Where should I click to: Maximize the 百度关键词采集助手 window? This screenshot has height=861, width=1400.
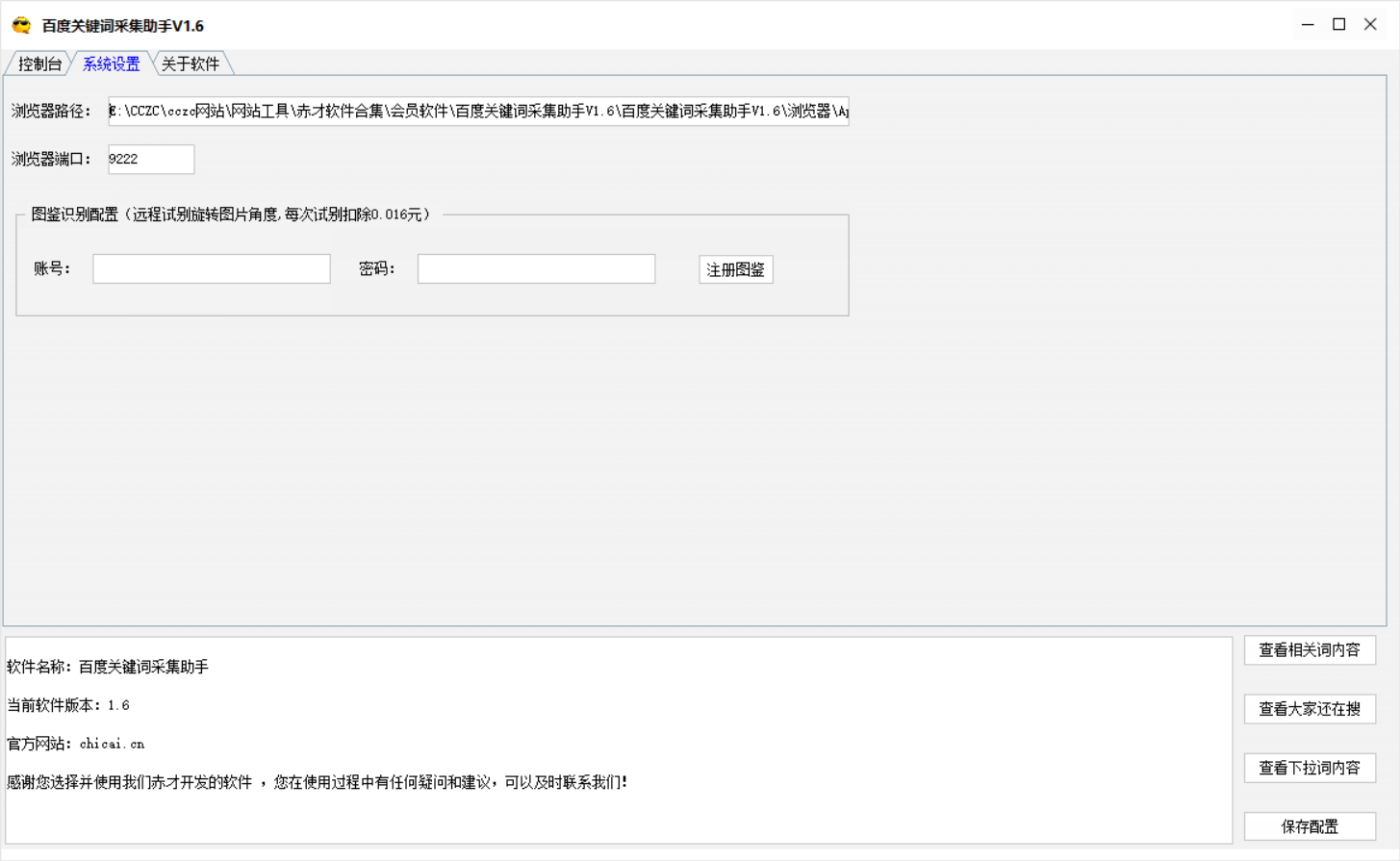tap(1338, 25)
